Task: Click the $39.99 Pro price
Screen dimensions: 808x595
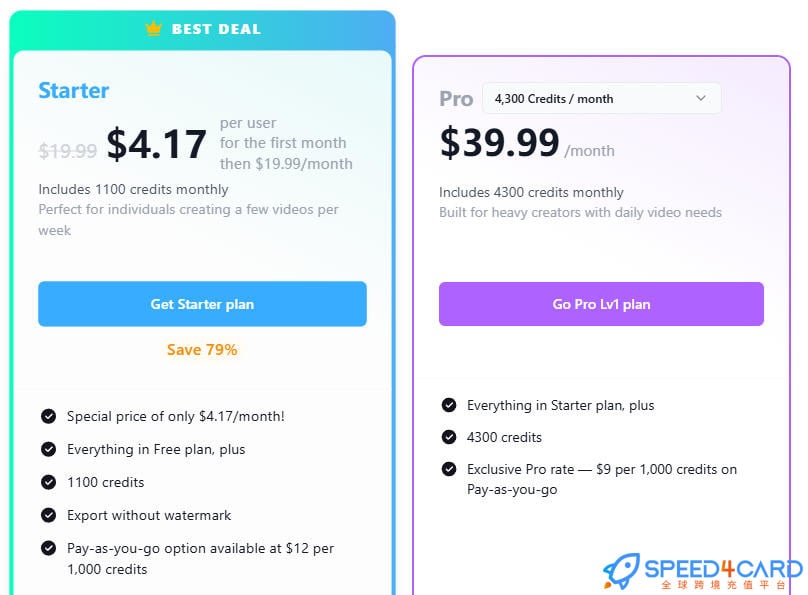Action: 499,143
